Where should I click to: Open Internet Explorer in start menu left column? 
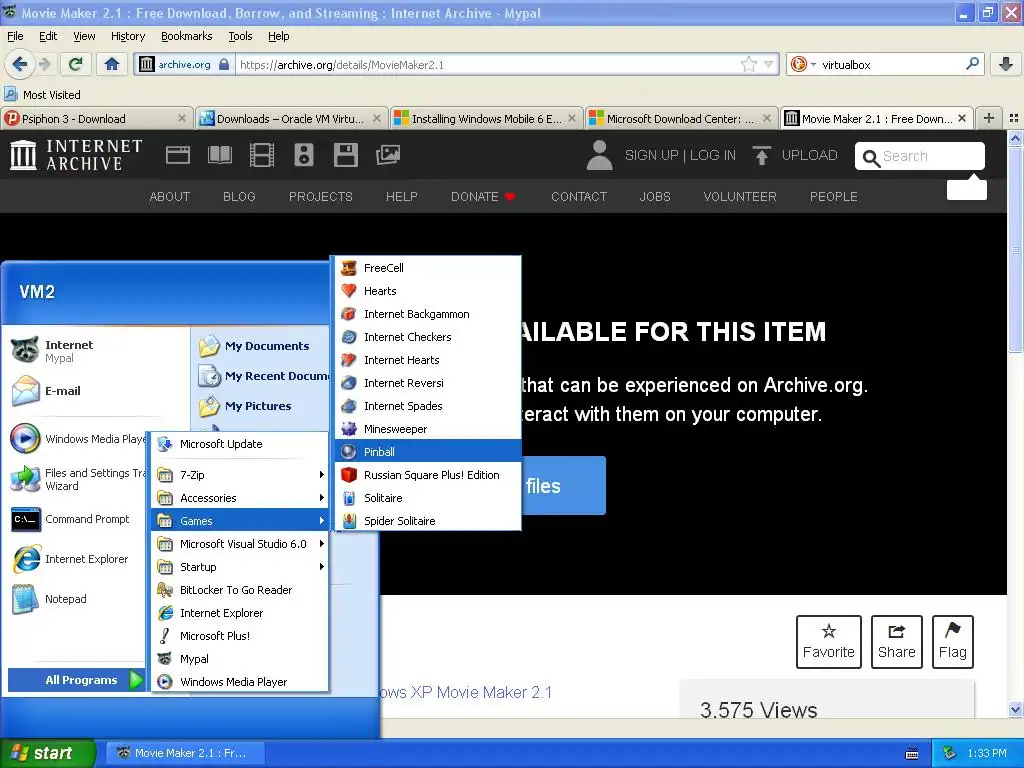click(78, 559)
